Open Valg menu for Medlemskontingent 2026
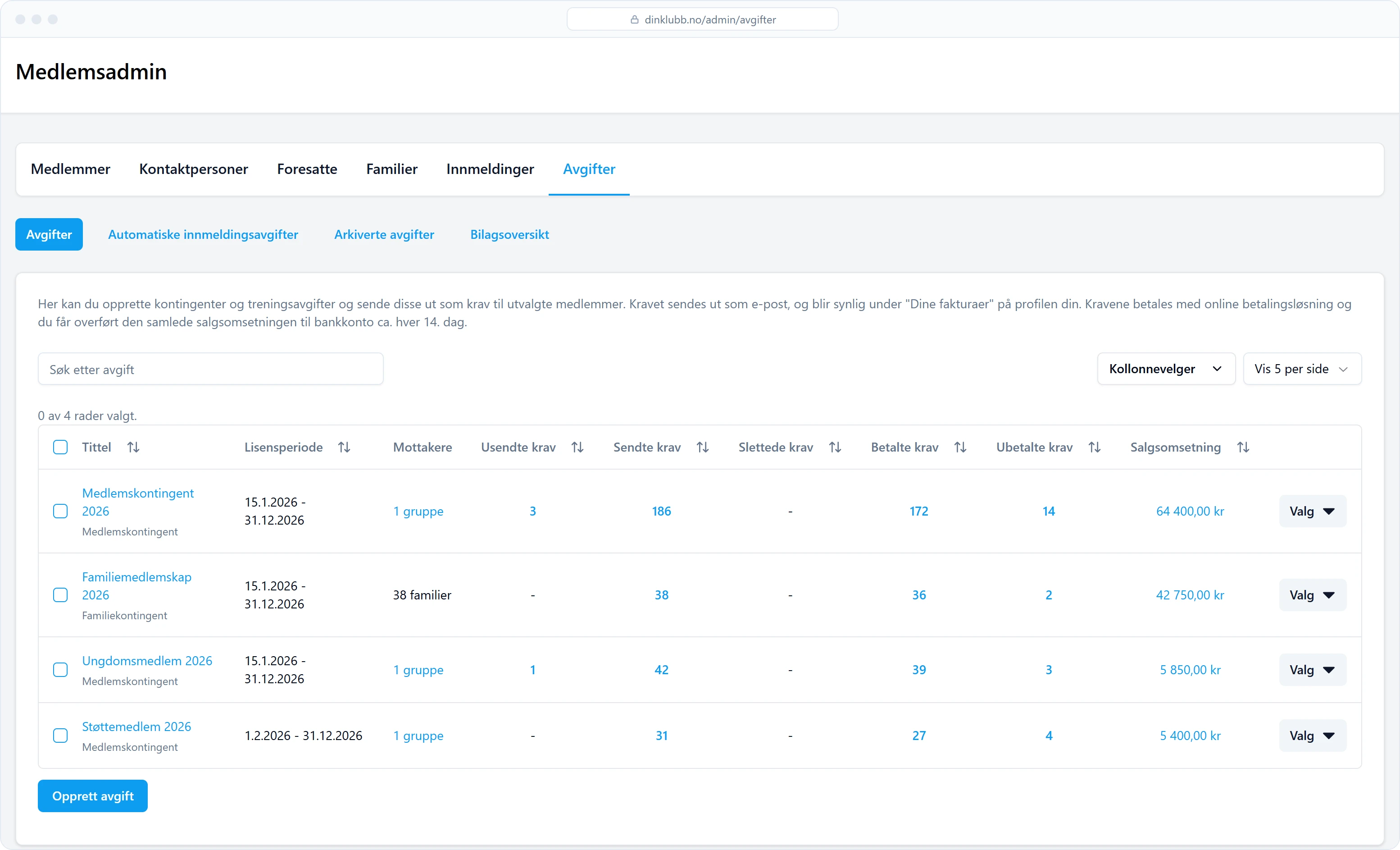The height and width of the screenshot is (850, 1400). coord(1313,511)
